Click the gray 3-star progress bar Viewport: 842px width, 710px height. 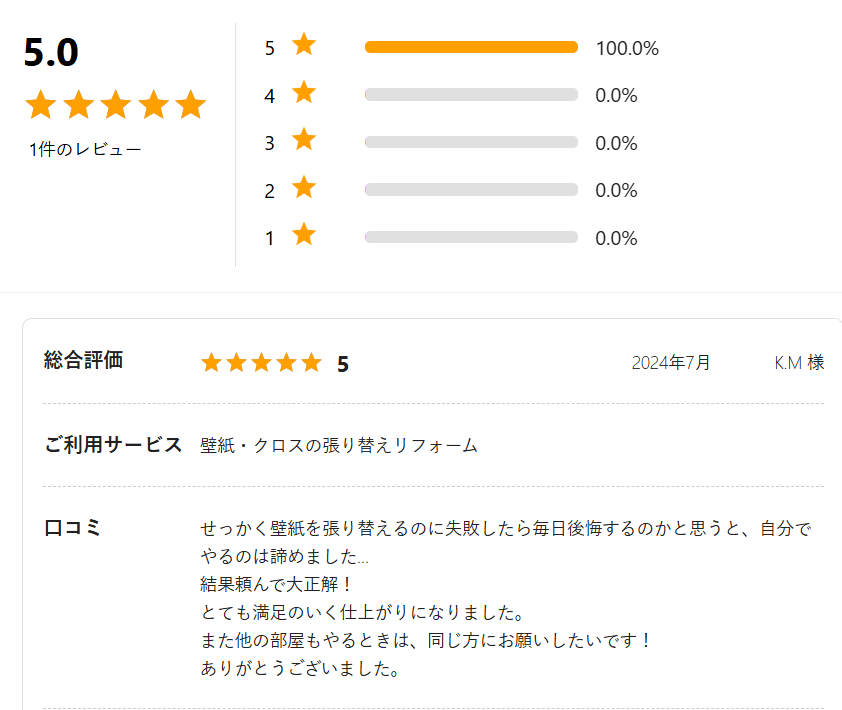[x=471, y=142]
